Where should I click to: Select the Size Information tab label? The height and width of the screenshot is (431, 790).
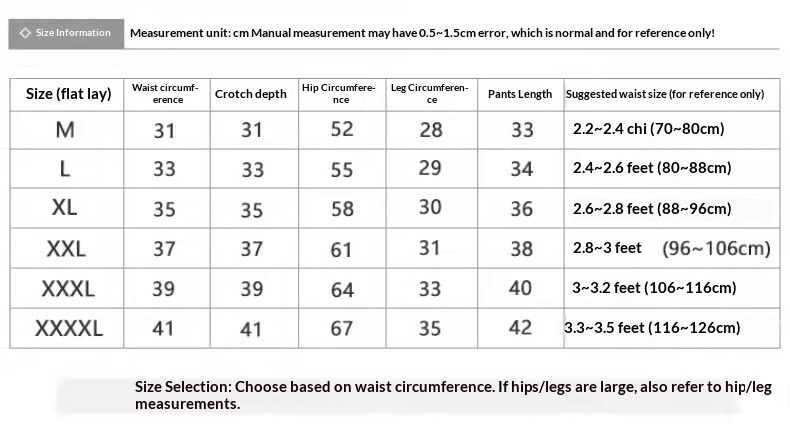pos(73,33)
